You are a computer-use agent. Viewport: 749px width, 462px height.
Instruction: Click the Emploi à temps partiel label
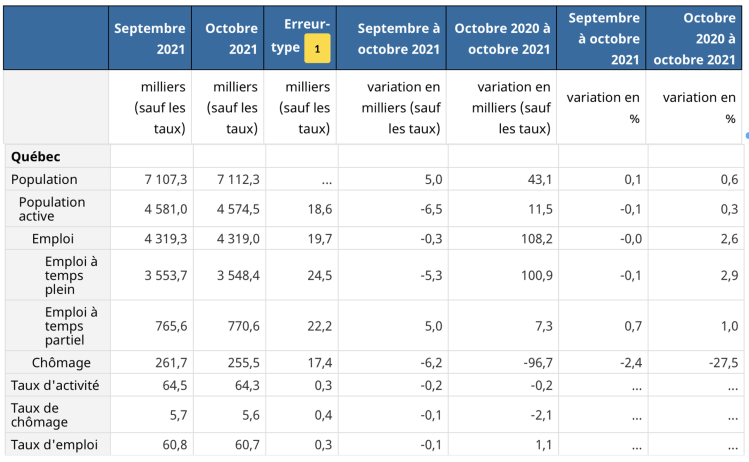point(71,326)
